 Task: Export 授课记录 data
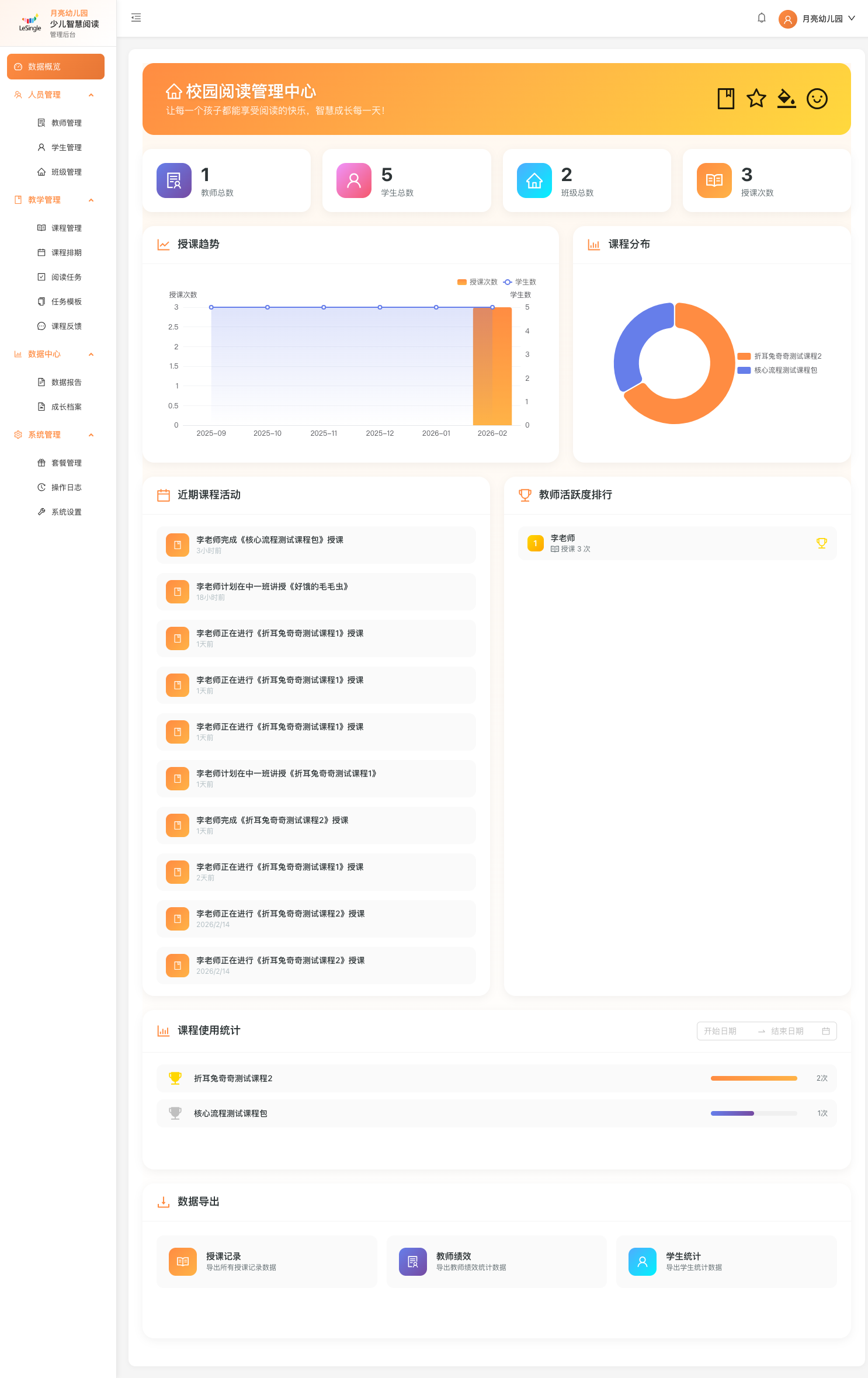point(266,1261)
